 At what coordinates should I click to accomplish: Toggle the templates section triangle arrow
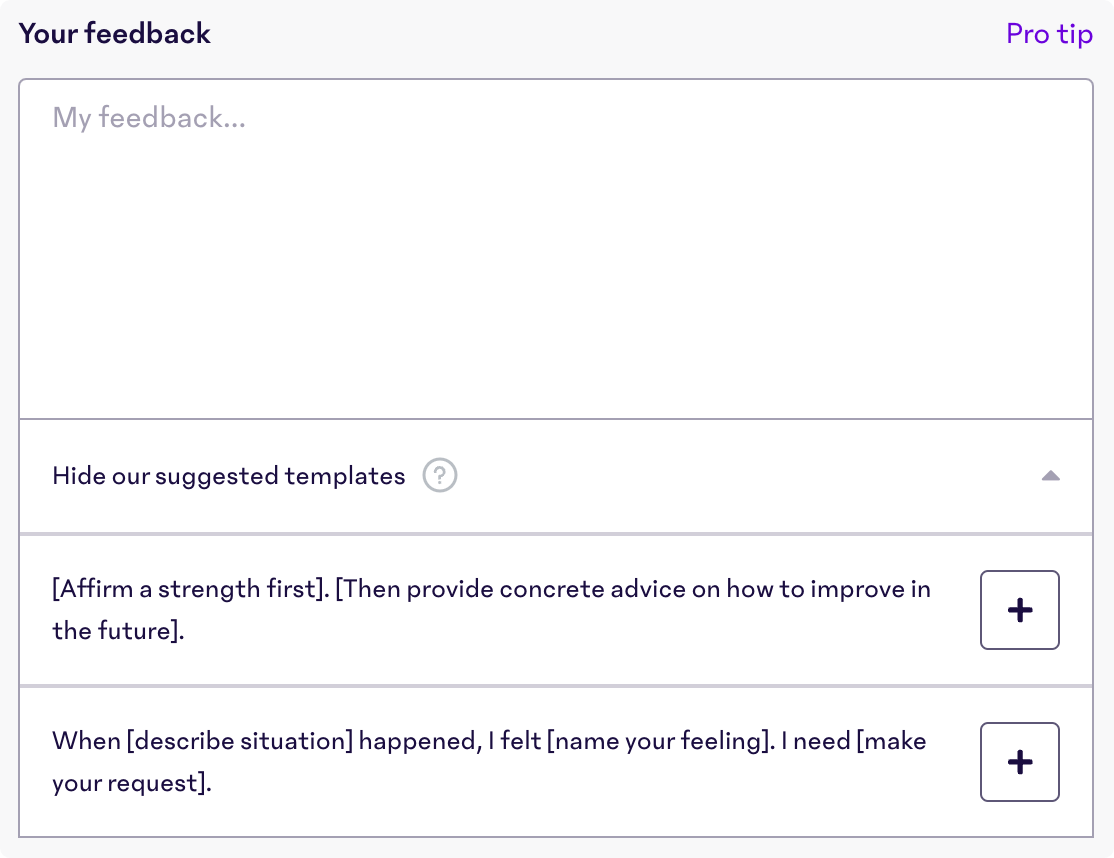coord(1051,476)
